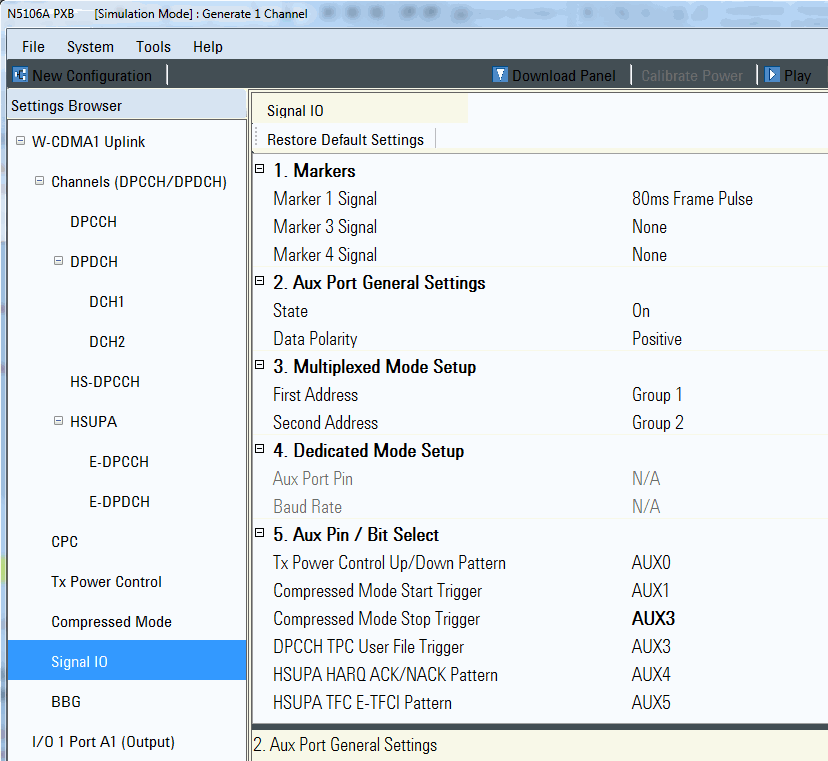Open the File menu
The width and height of the screenshot is (828, 761).
coord(33,47)
